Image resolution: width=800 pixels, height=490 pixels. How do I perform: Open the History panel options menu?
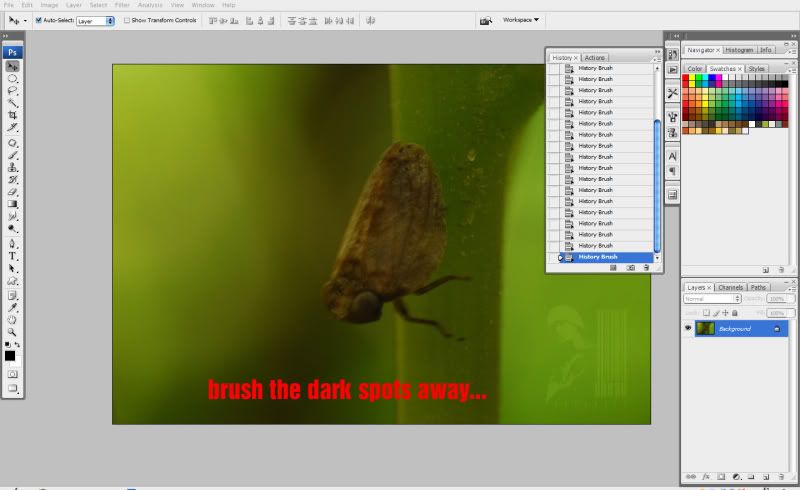click(x=657, y=59)
